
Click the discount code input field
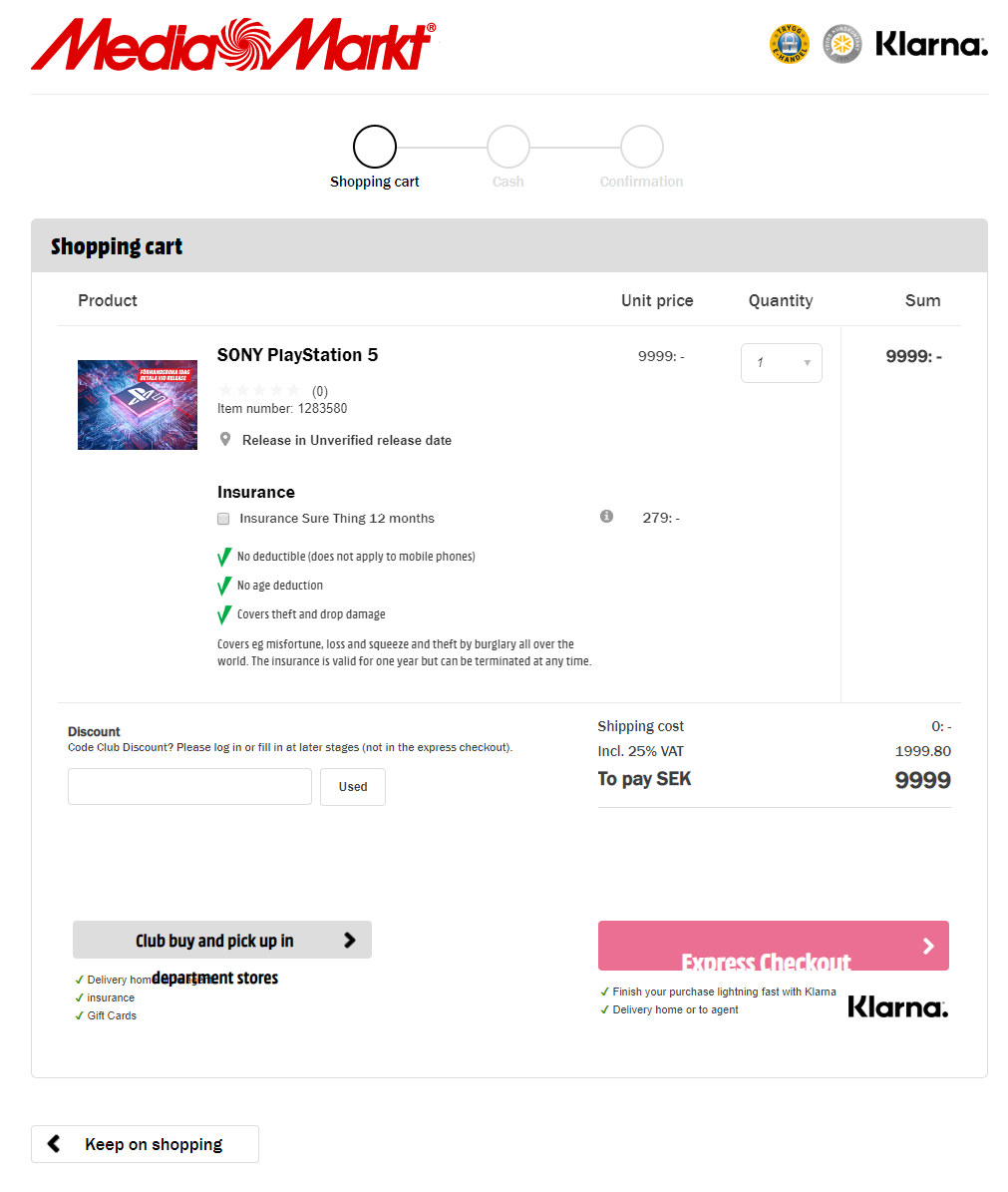(189, 787)
